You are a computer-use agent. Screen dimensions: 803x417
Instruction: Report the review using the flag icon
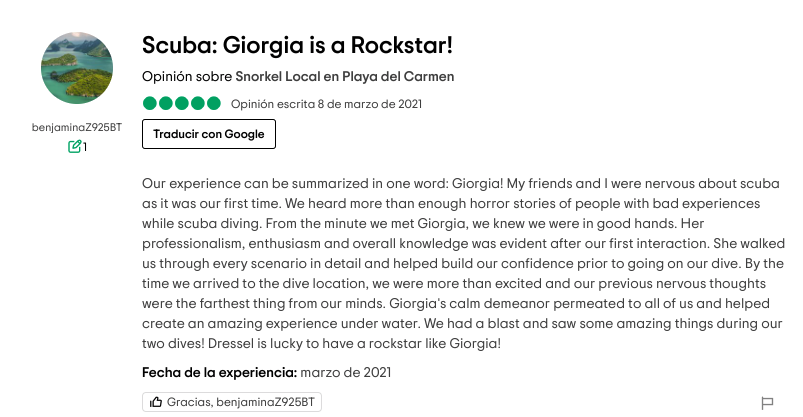767,403
